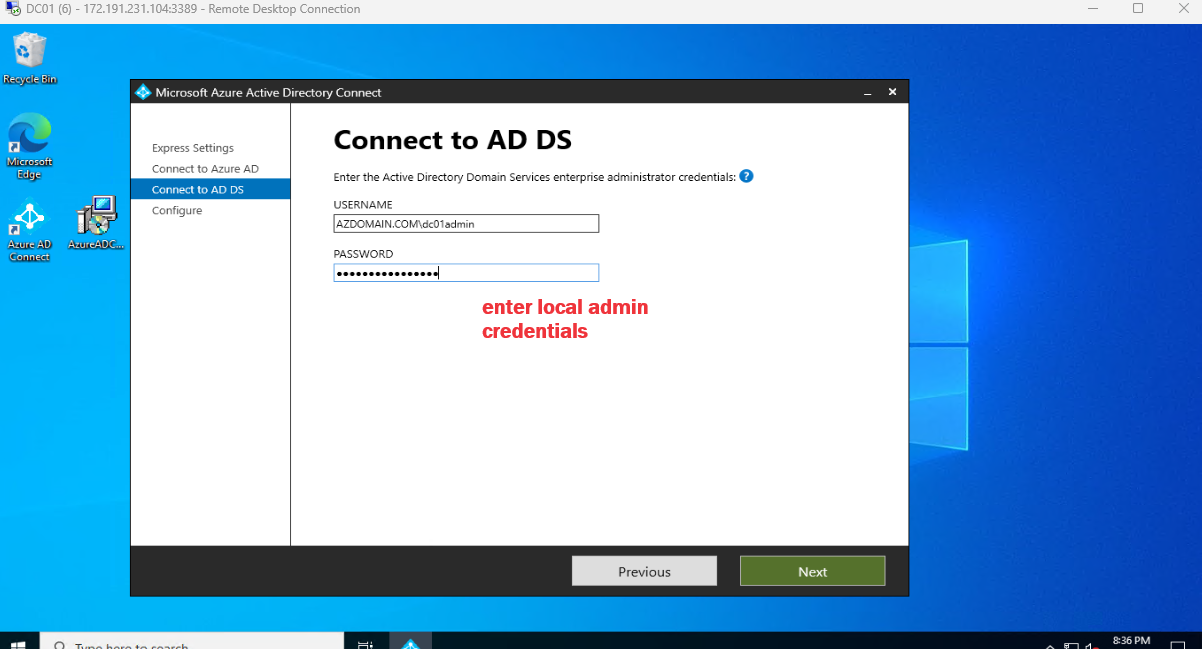The image size is (1202, 649).
Task: Select the Azure AD Connect desktop shortcut
Action: click(x=29, y=231)
